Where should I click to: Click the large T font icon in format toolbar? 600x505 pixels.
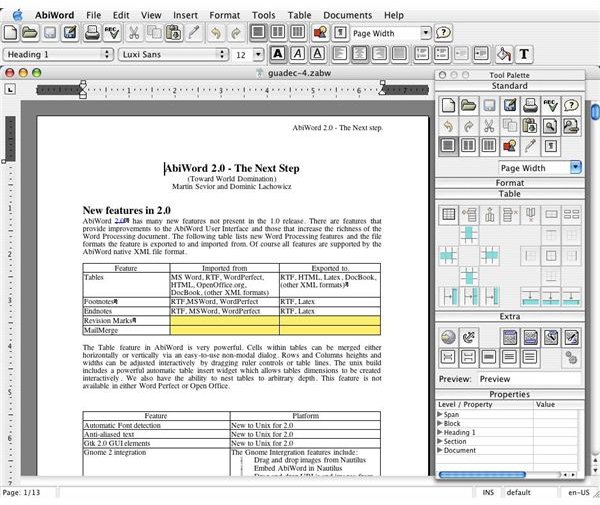pyautogui.click(x=524, y=54)
